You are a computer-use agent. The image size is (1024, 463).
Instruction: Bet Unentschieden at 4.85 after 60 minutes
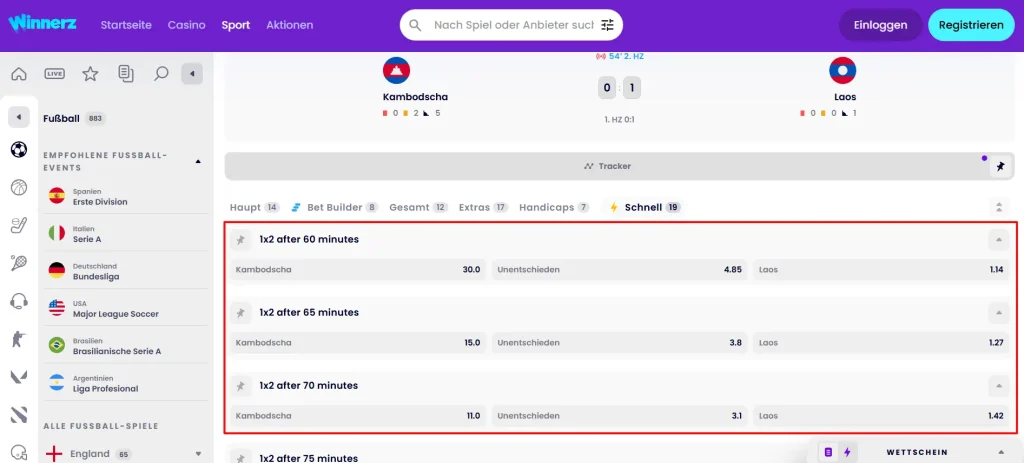click(619, 269)
